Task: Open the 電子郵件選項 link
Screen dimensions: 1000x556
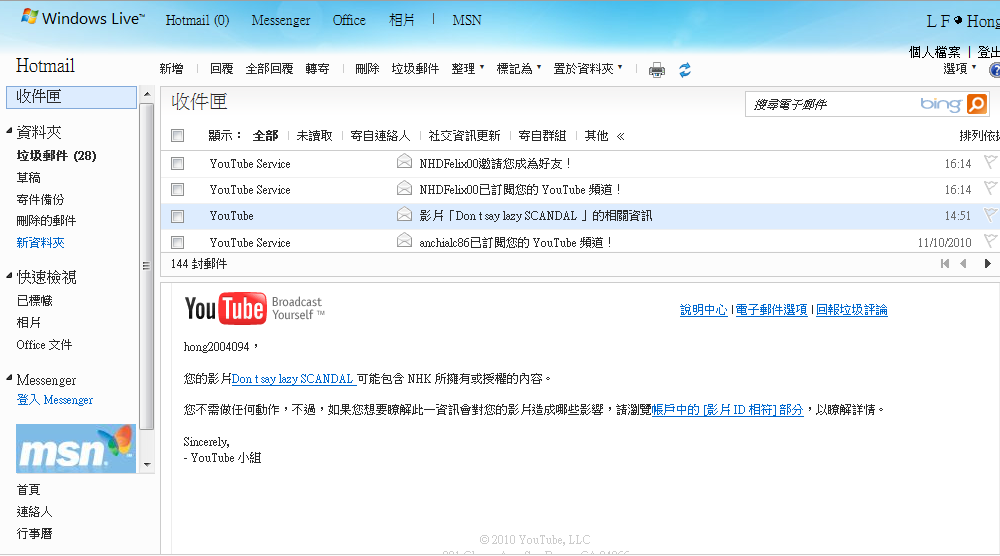Action: pos(771,310)
